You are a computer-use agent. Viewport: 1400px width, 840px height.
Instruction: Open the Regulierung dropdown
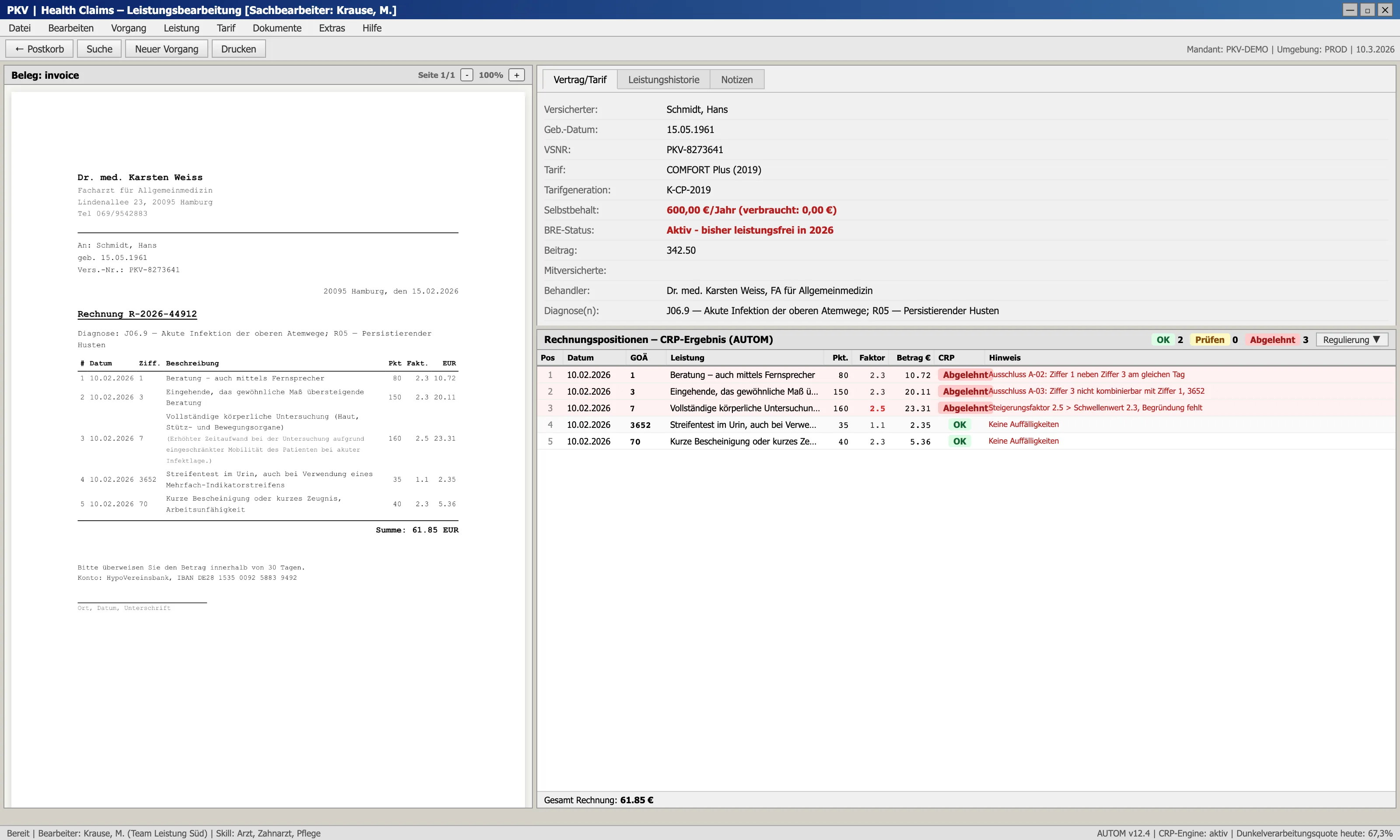pyautogui.click(x=1351, y=339)
